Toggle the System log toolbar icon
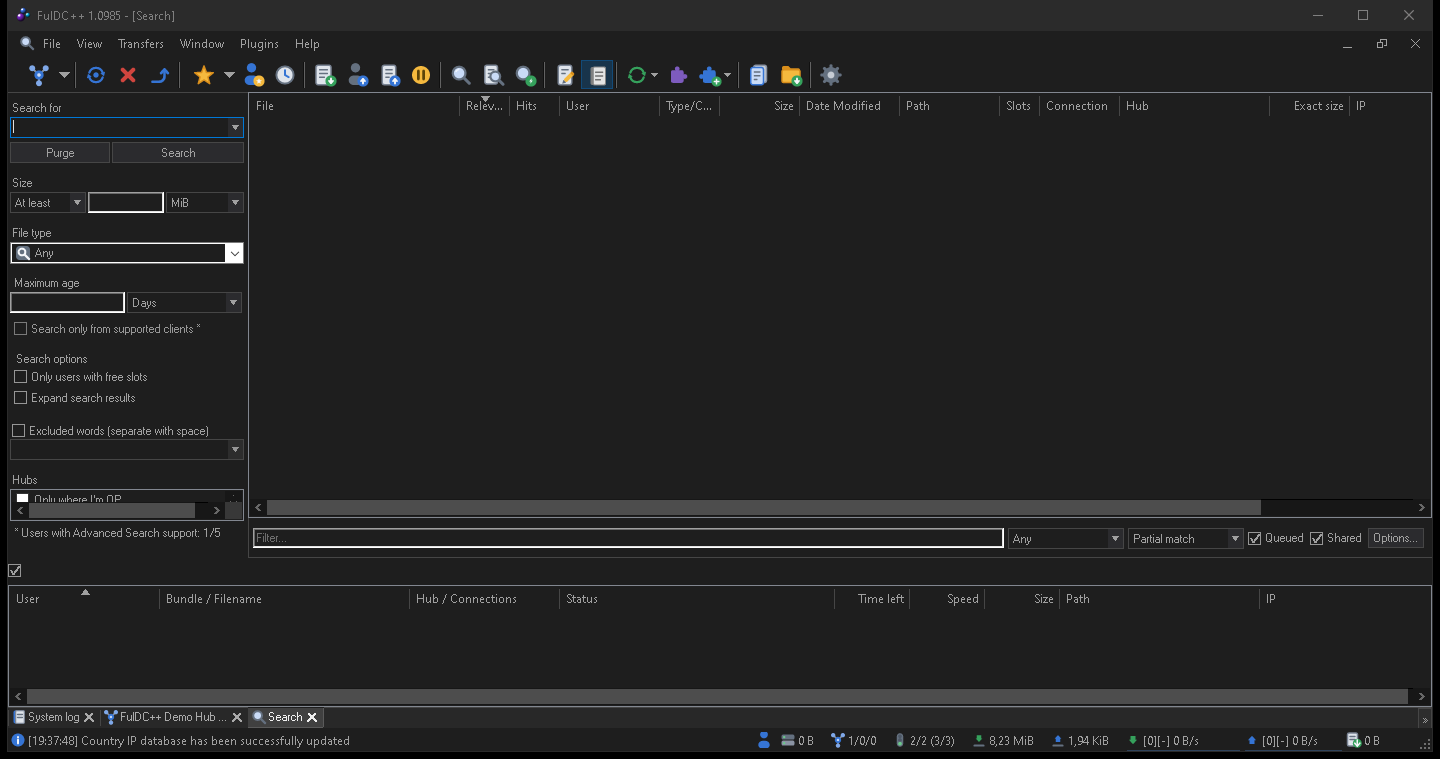This screenshot has height=759, width=1440. 597,75
